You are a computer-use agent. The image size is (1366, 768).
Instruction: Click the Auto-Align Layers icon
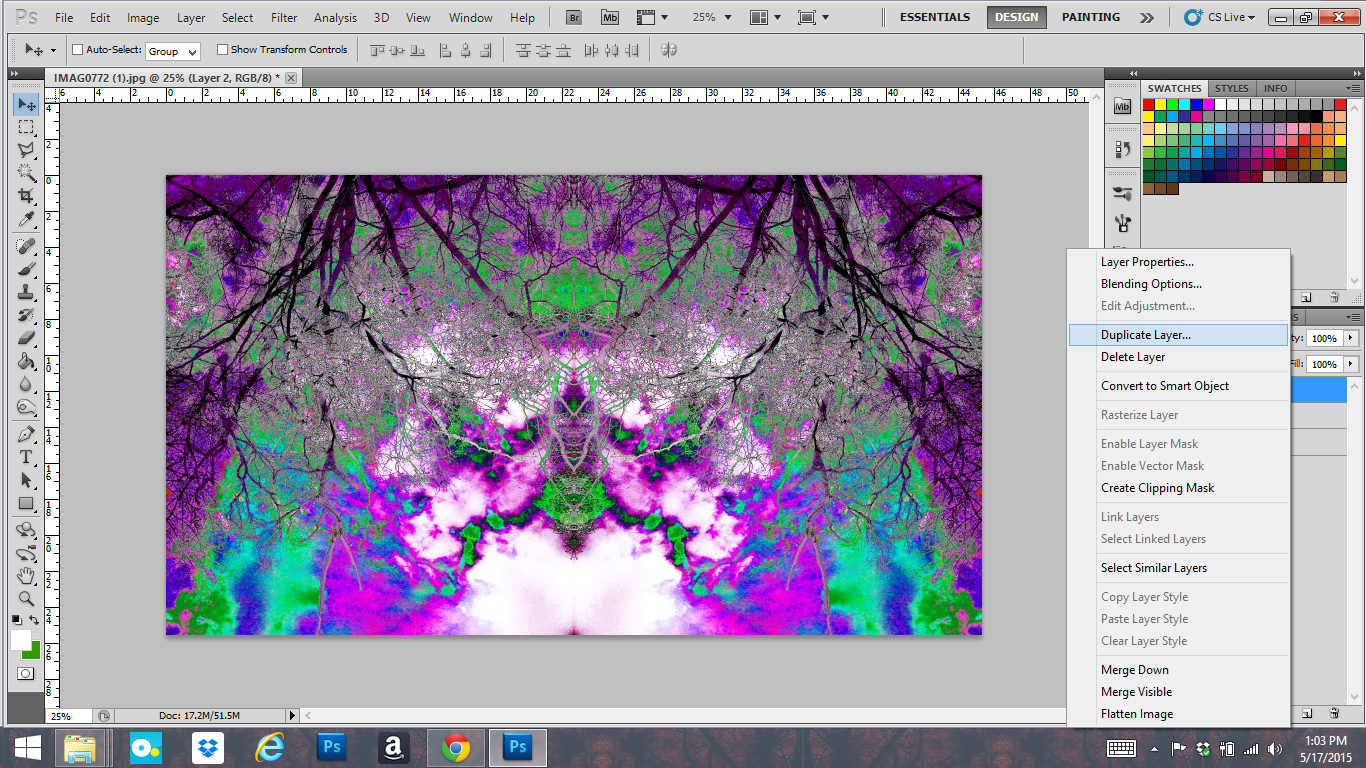click(x=669, y=50)
